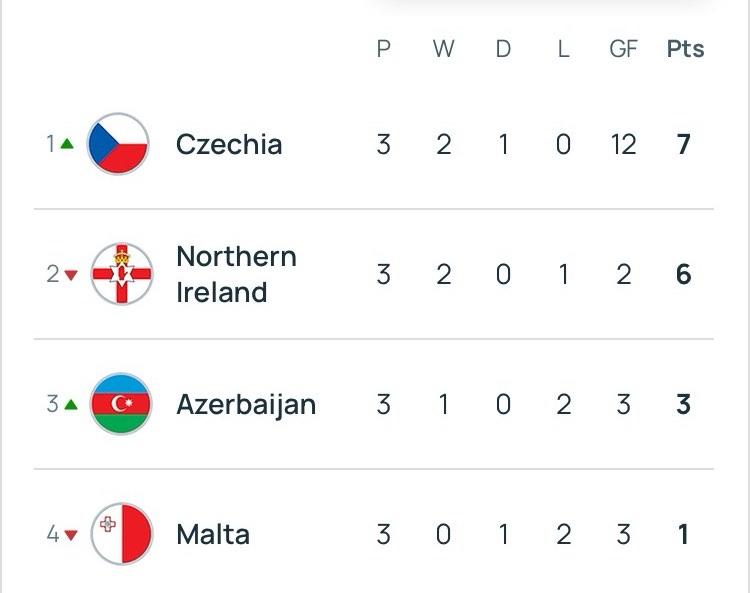Click the Malta flag icon
This screenshot has height=593, width=750.
[x=121, y=534]
